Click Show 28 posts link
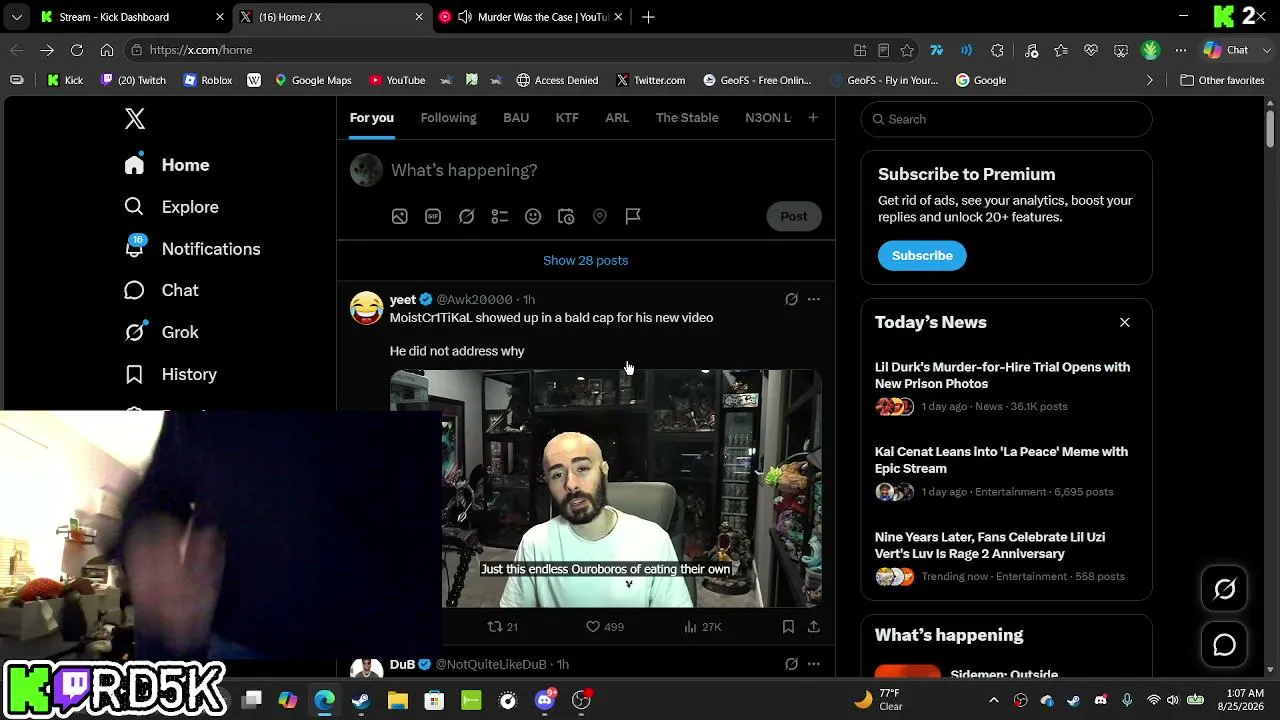The image size is (1280, 720). pos(586,260)
